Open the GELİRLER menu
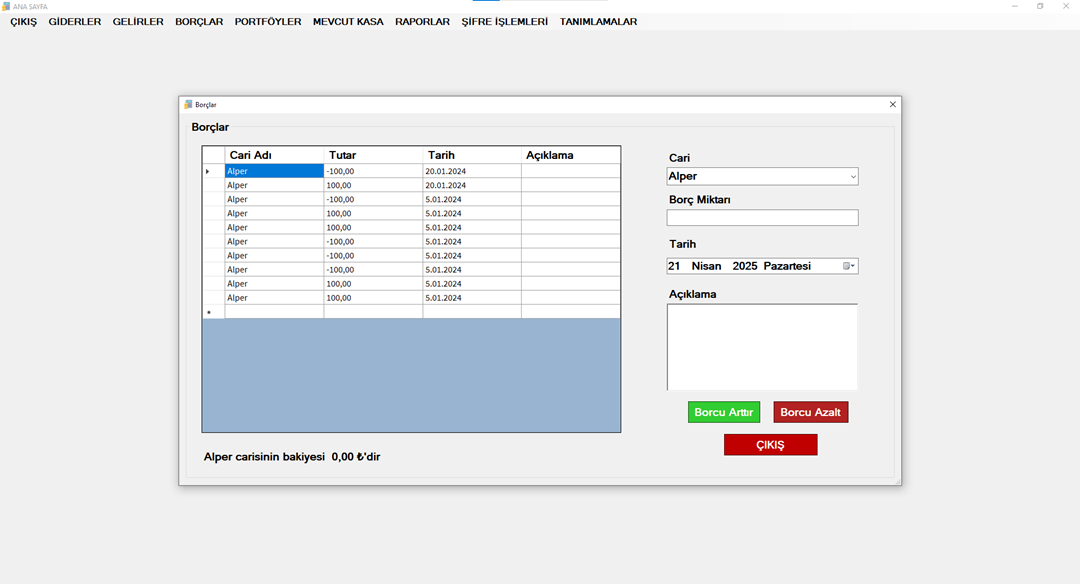This screenshot has width=1080, height=584. point(138,21)
